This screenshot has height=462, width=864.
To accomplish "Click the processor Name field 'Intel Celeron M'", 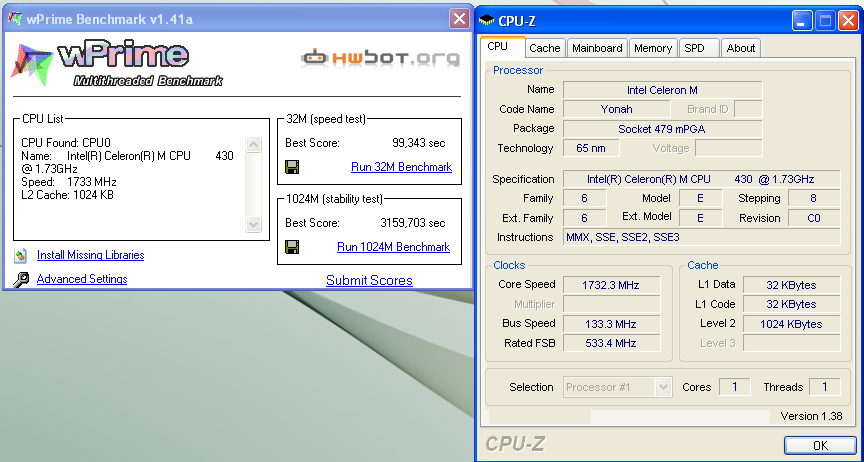I will (662, 90).
